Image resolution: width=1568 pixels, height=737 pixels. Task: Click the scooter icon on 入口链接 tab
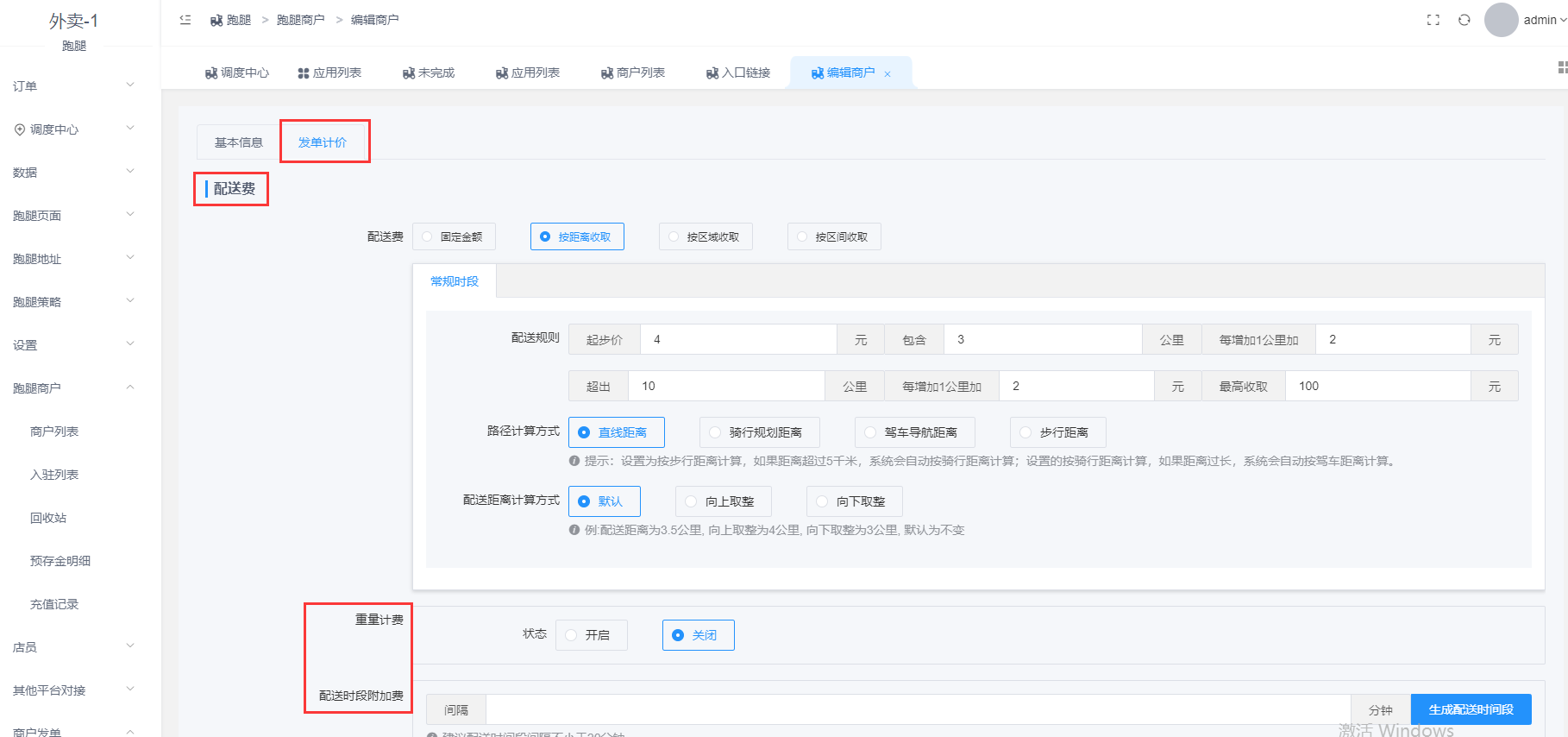pos(712,73)
